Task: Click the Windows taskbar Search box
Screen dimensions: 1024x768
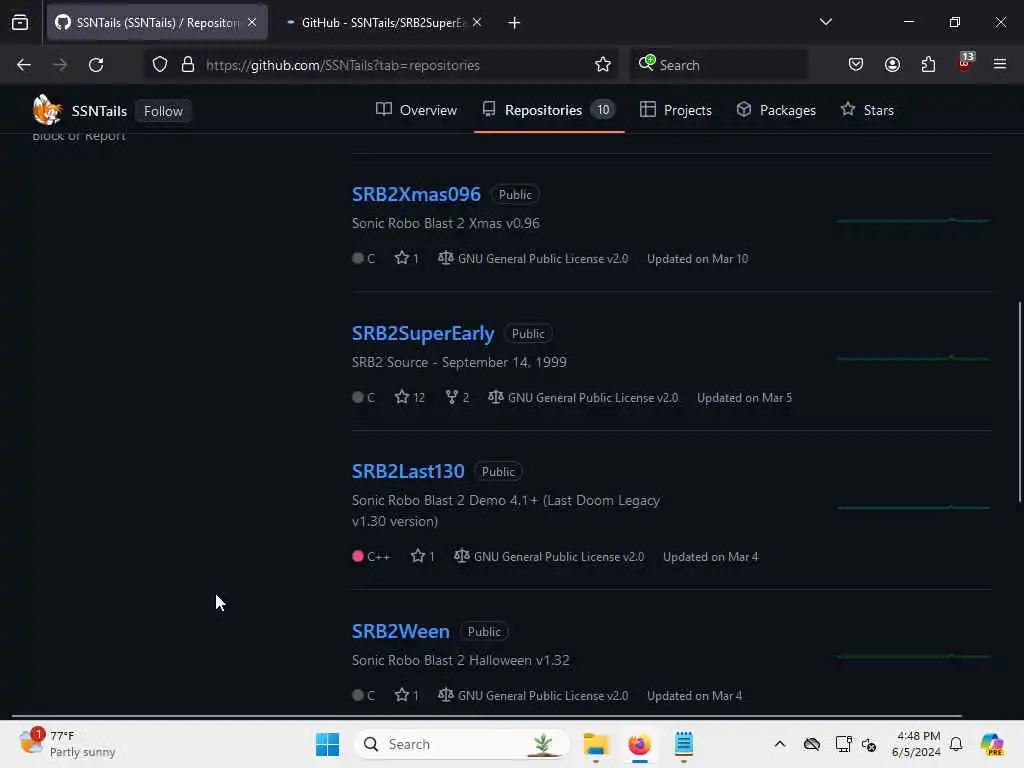Action: point(461,744)
